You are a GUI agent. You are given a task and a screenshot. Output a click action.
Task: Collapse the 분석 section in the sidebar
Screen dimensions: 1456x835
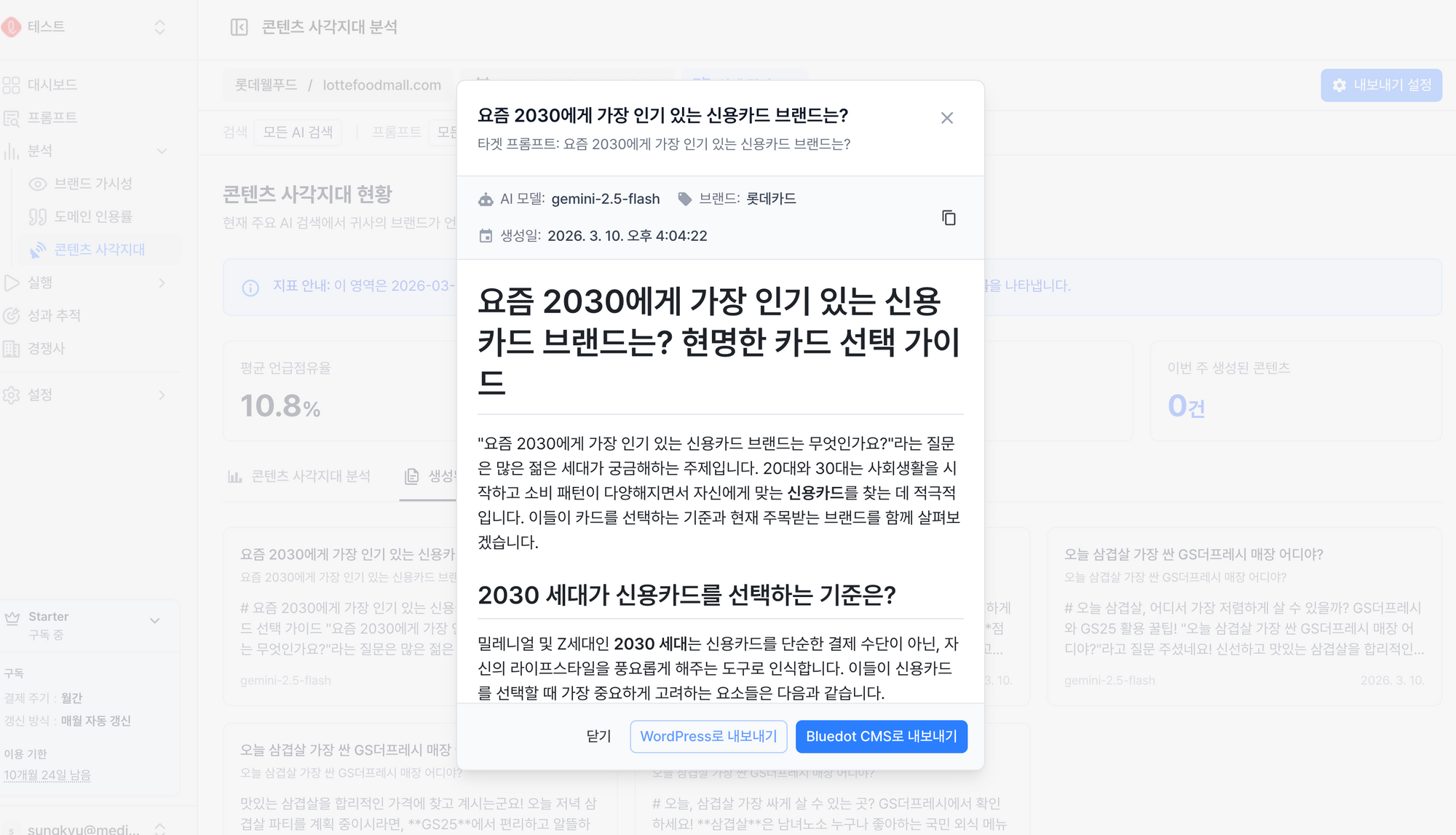[x=162, y=151]
